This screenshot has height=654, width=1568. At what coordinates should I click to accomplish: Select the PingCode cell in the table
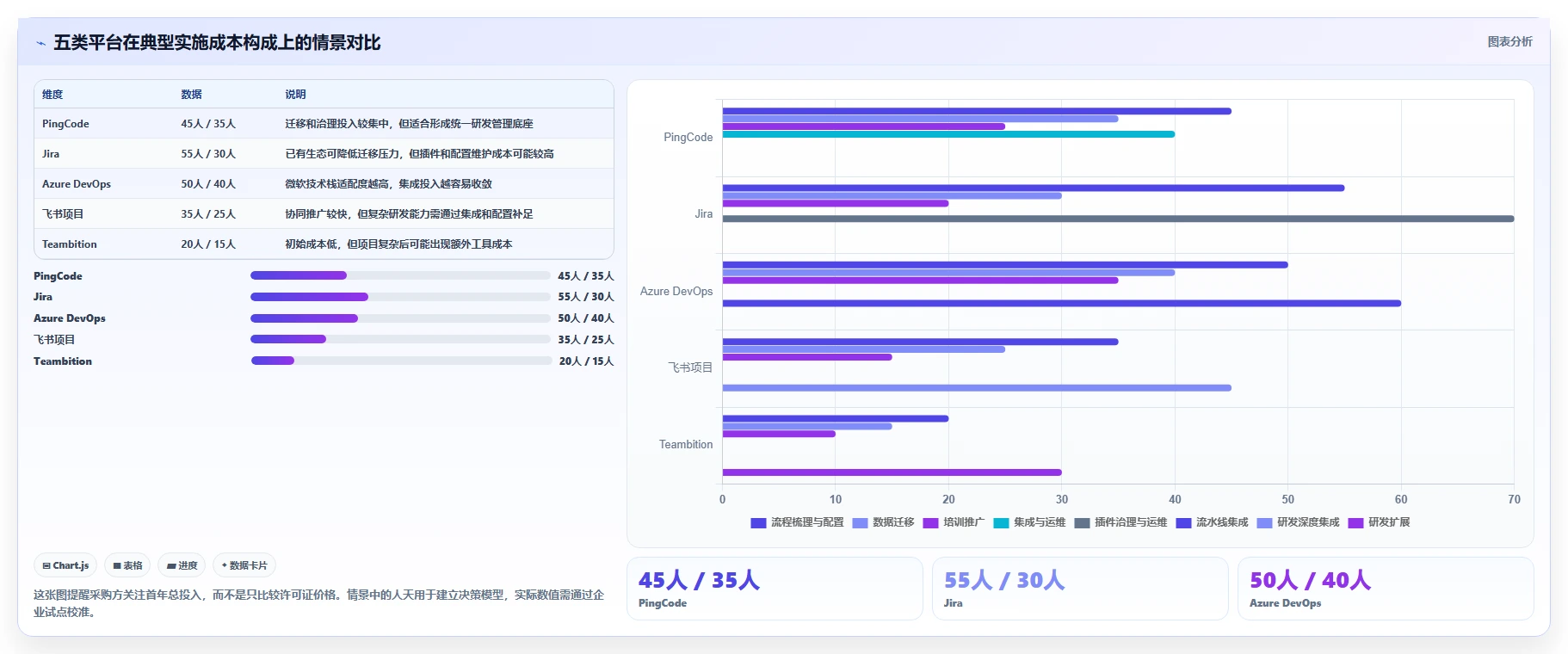click(65, 124)
